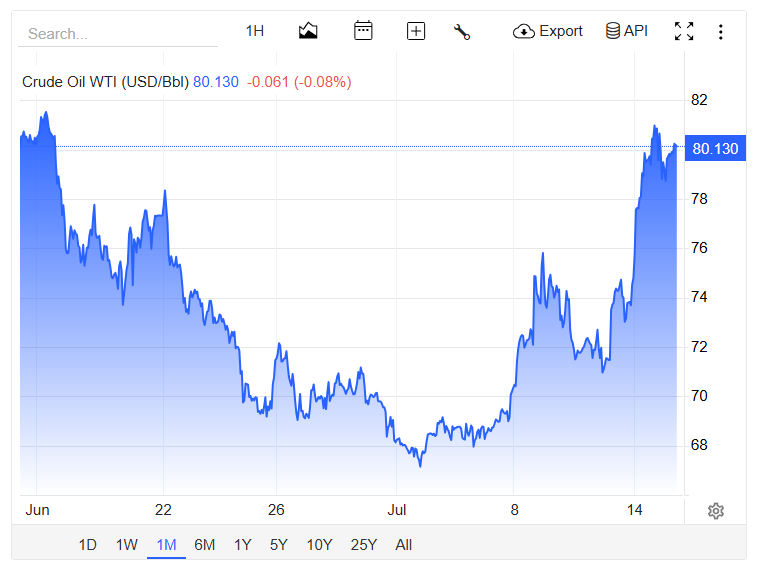Click the 68 y-axis price label
Screen dimensions: 758x571
[x=699, y=445]
